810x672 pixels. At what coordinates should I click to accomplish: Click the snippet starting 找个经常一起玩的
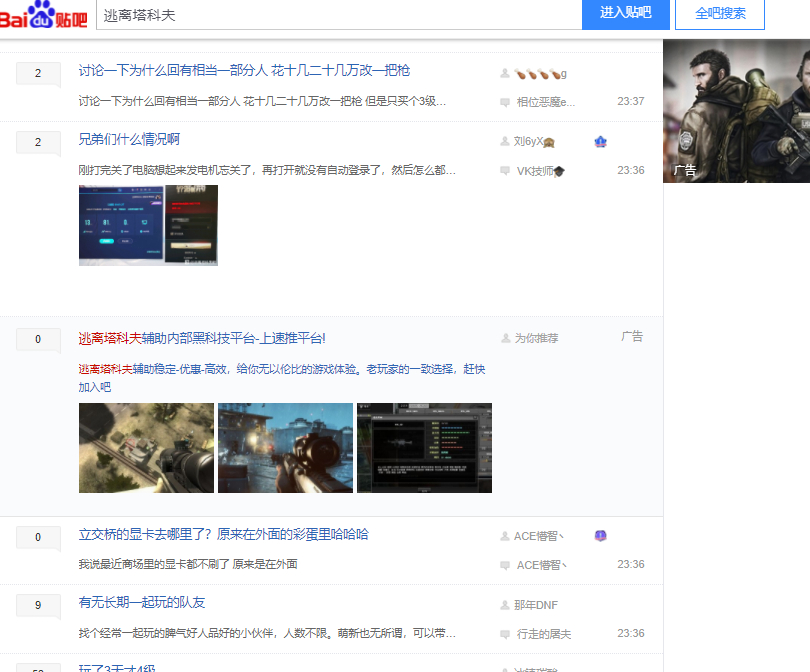pos(267,633)
